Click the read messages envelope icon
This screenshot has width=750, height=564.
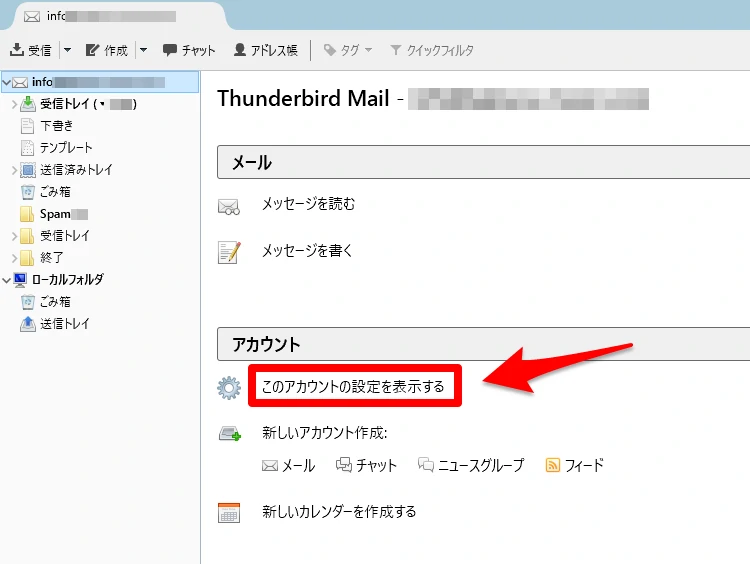point(229,207)
